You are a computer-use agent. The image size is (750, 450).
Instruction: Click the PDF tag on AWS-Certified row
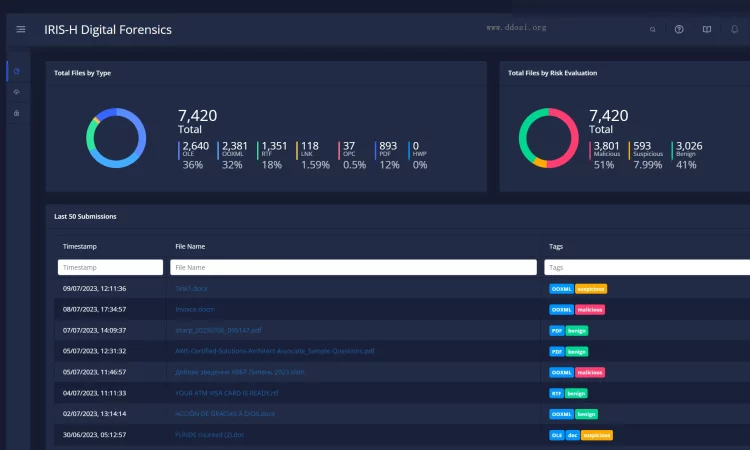click(557, 352)
